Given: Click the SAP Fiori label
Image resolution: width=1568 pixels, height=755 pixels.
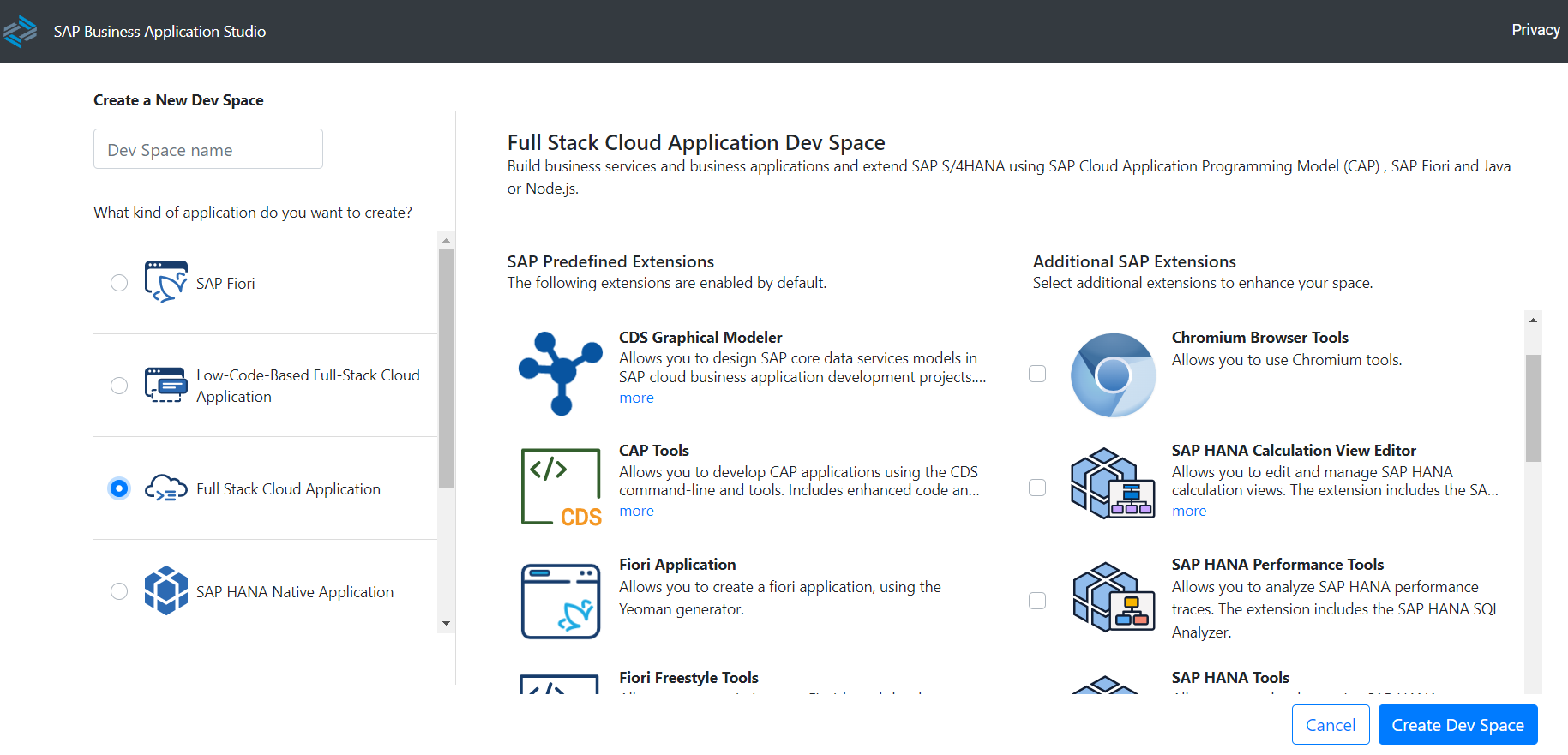Looking at the screenshot, I should [x=225, y=284].
